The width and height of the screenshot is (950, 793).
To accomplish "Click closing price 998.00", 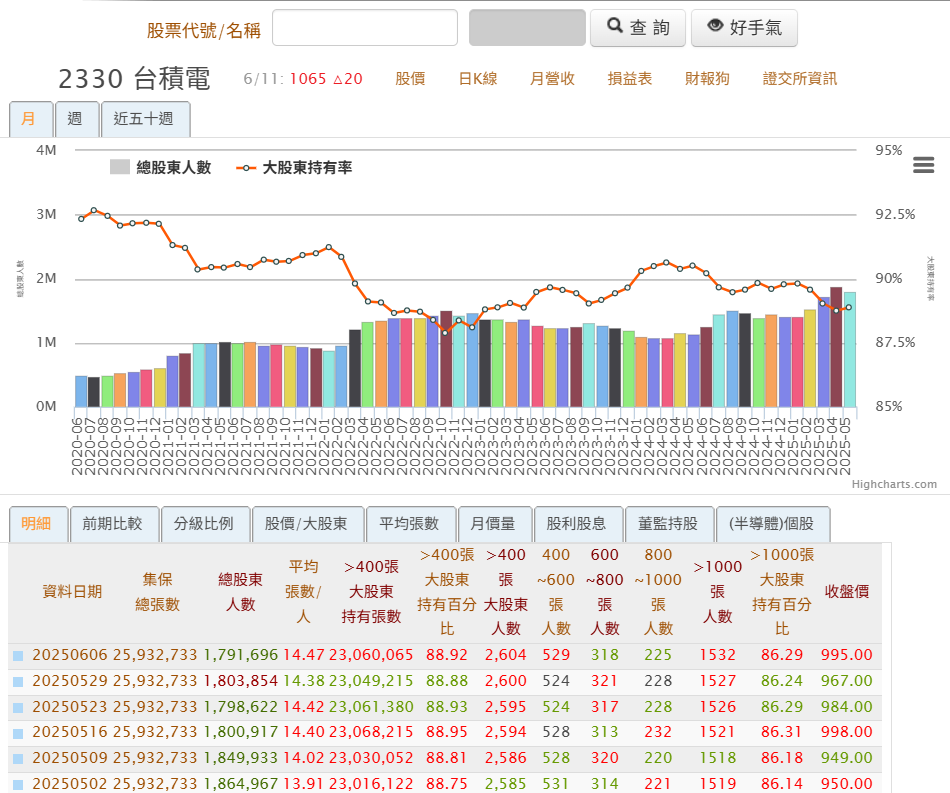I will 846,732.
